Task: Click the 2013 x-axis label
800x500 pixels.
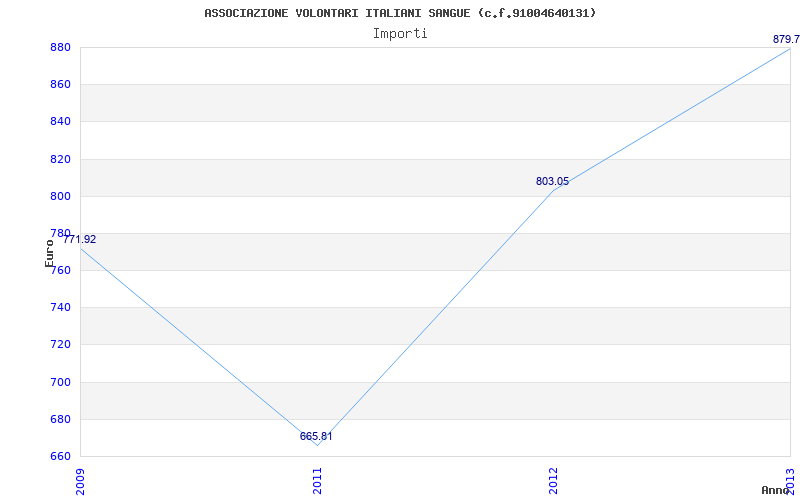Action: 790,481
